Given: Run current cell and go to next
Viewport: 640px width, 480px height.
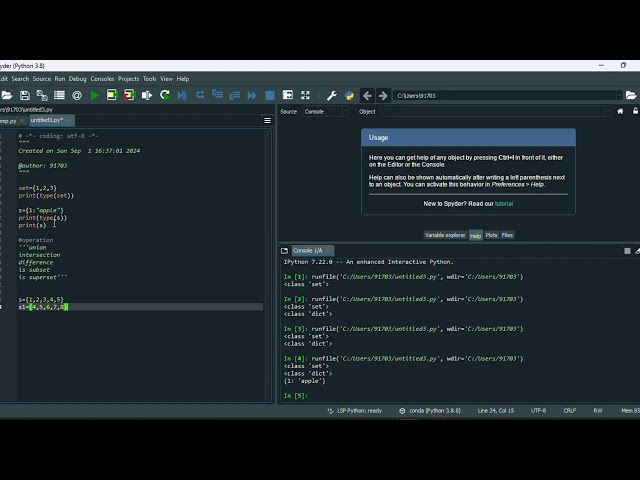Looking at the screenshot, I should [x=129, y=96].
